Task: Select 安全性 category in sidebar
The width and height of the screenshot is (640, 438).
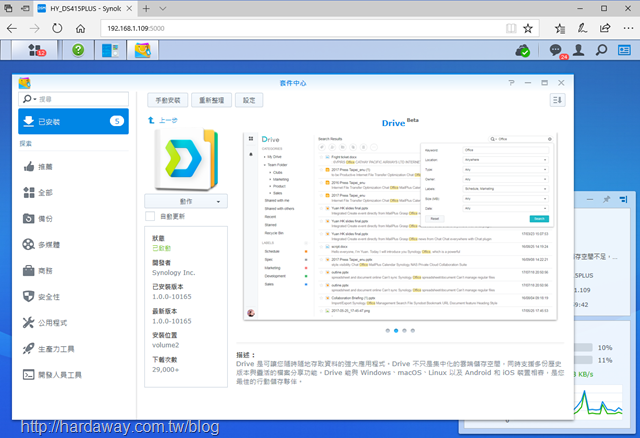Action: click(73, 297)
